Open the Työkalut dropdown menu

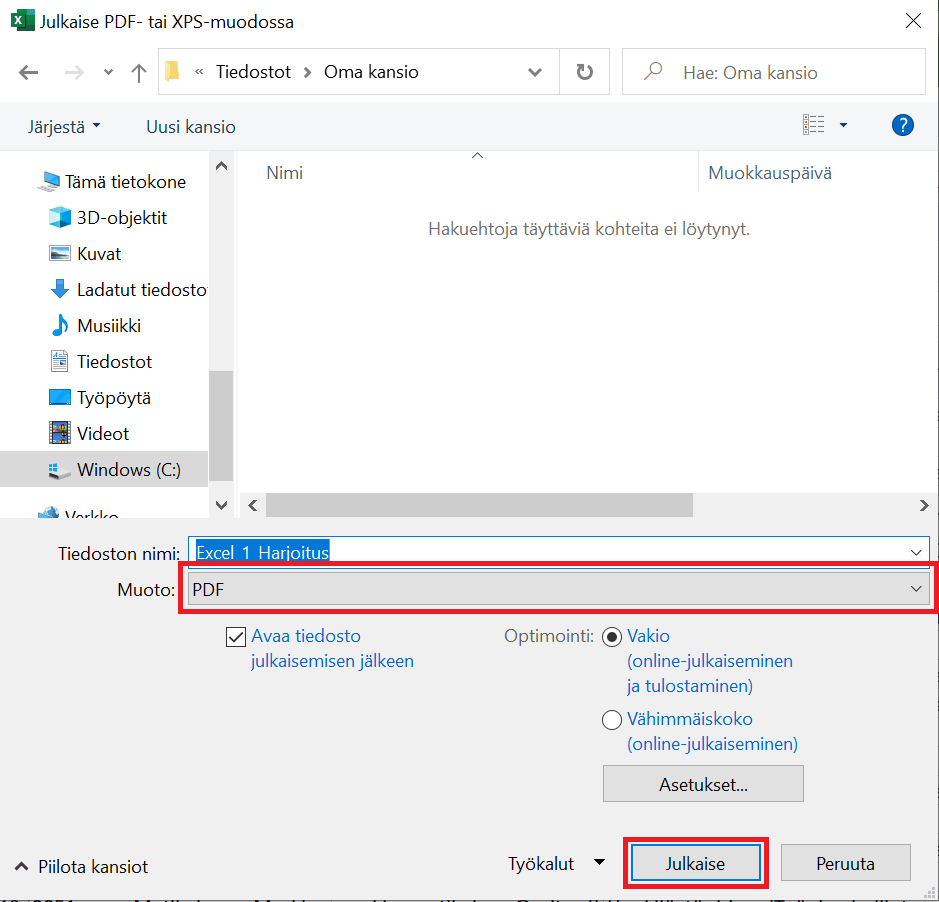click(x=556, y=864)
